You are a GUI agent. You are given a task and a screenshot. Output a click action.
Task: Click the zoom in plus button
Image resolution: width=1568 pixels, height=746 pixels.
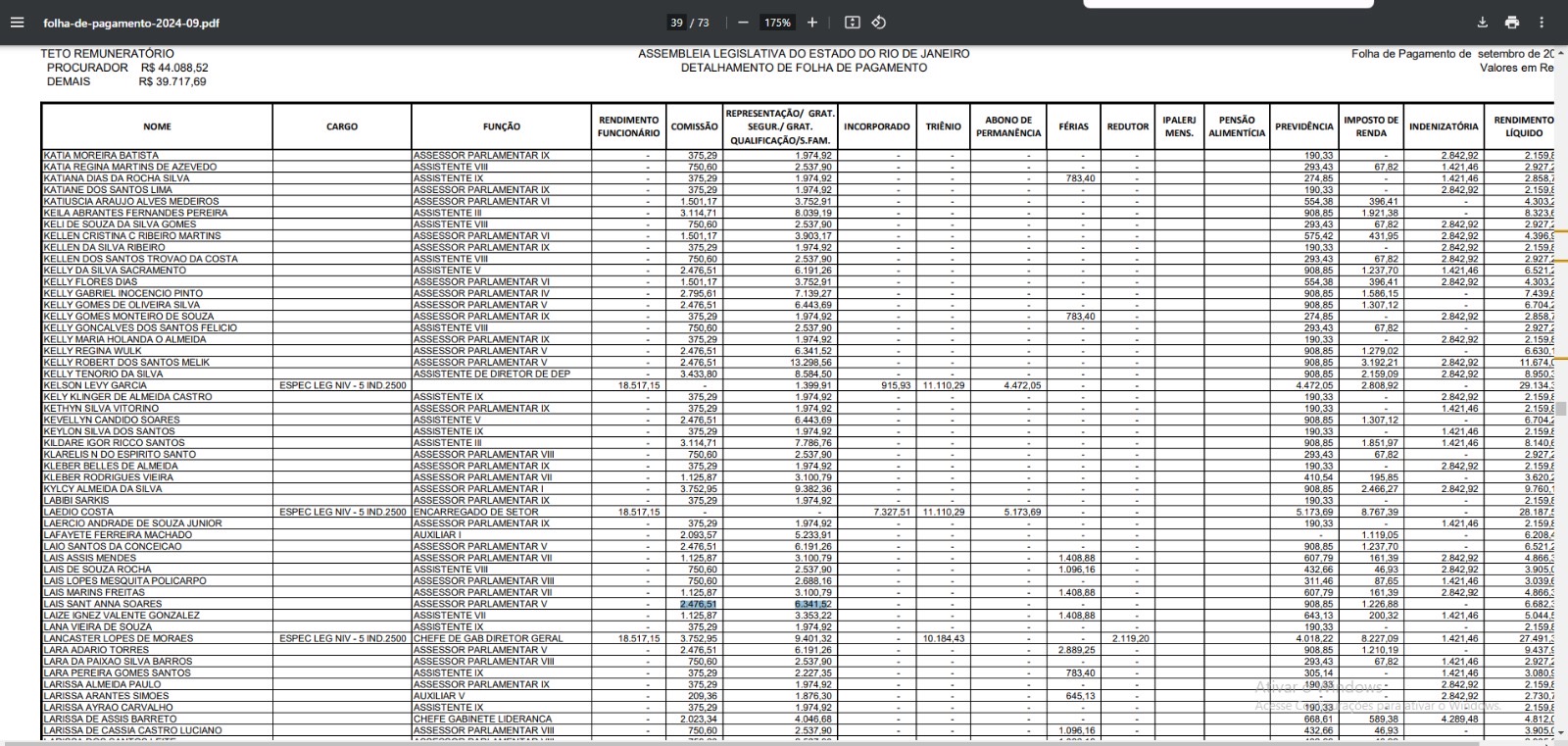coord(811,22)
